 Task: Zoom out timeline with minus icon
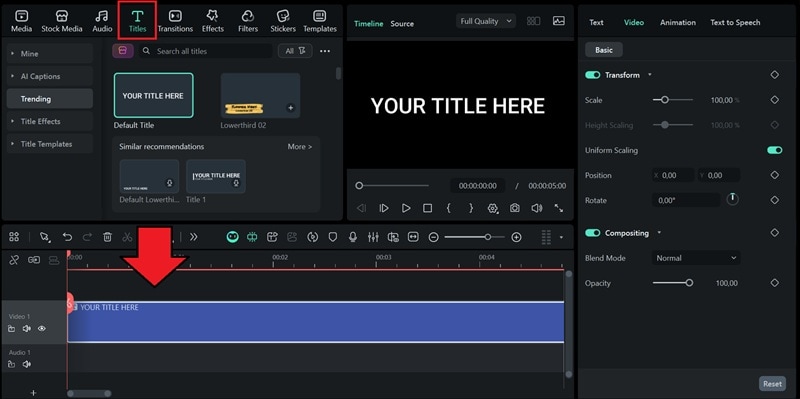coord(433,237)
